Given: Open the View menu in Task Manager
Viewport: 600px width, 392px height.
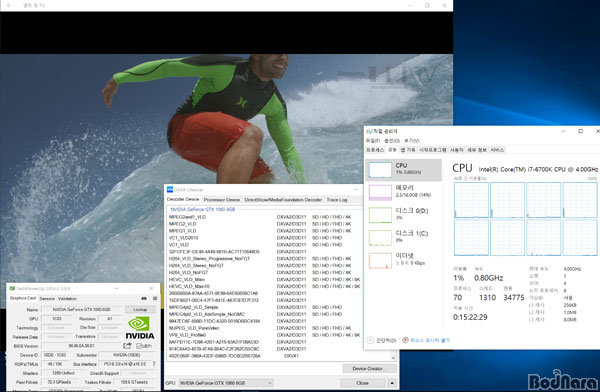Looking at the screenshot, I should pos(412,140).
